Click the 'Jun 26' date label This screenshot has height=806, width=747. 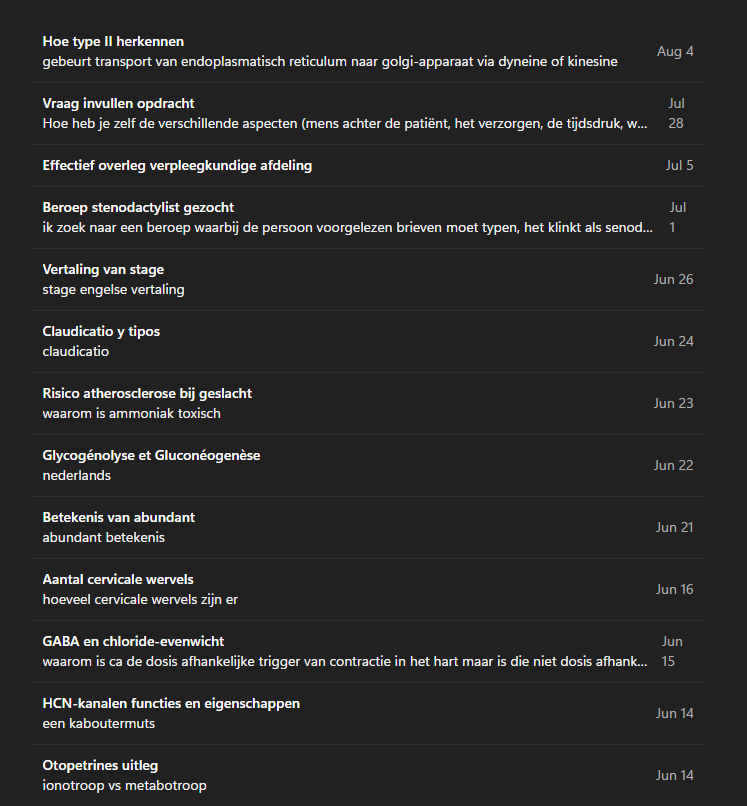point(673,280)
